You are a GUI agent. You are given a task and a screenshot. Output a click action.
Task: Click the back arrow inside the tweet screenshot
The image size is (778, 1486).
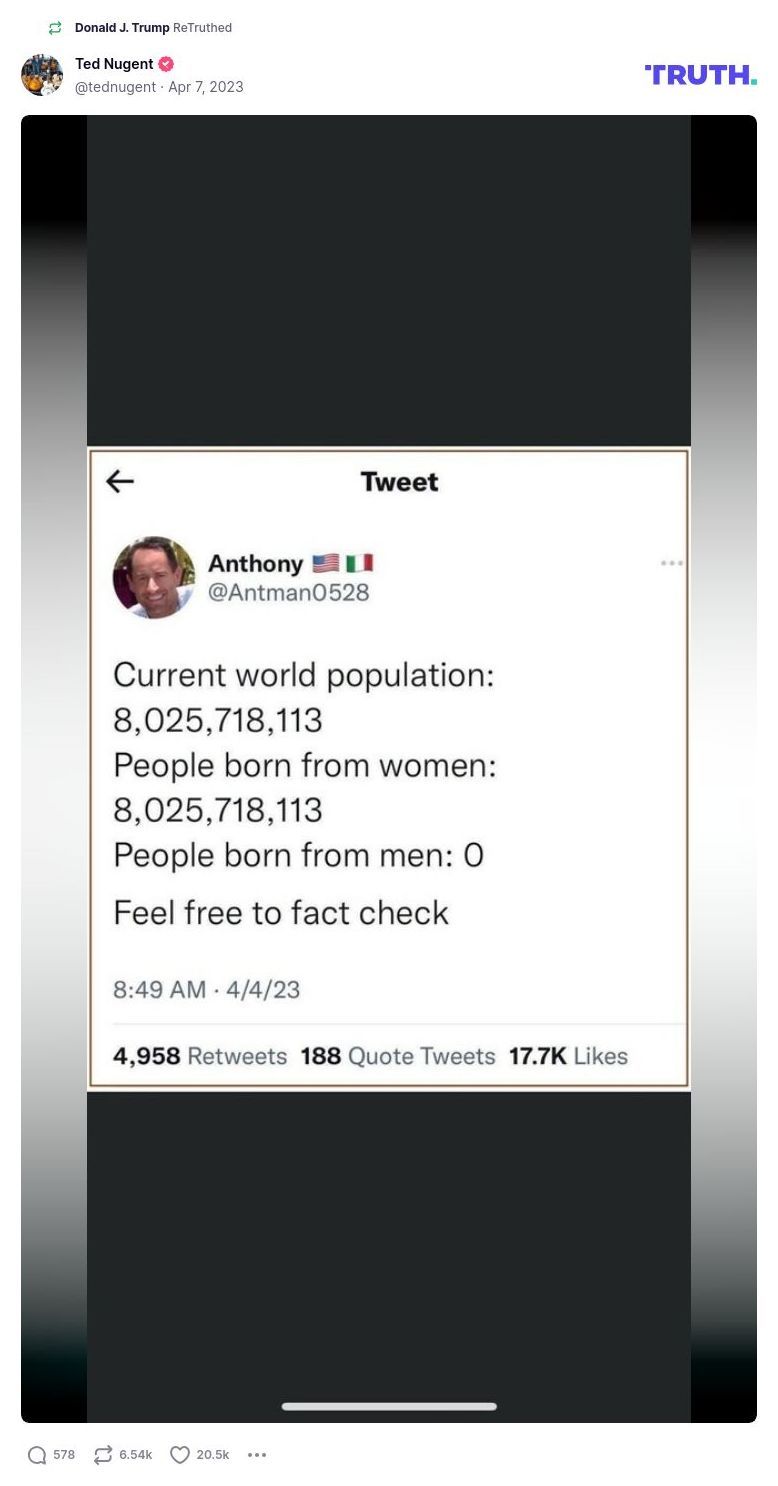pyautogui.click(x=120, y=481)
